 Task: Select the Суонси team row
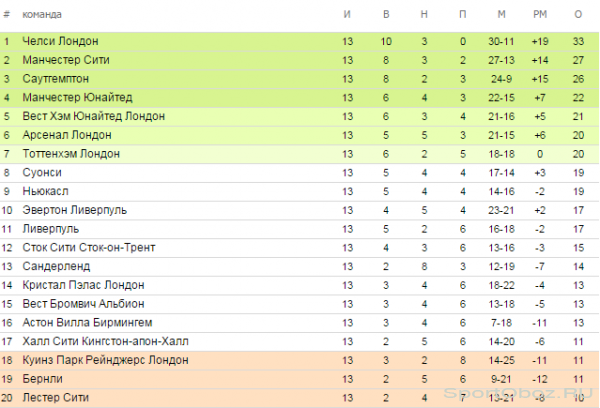[300, 173]
